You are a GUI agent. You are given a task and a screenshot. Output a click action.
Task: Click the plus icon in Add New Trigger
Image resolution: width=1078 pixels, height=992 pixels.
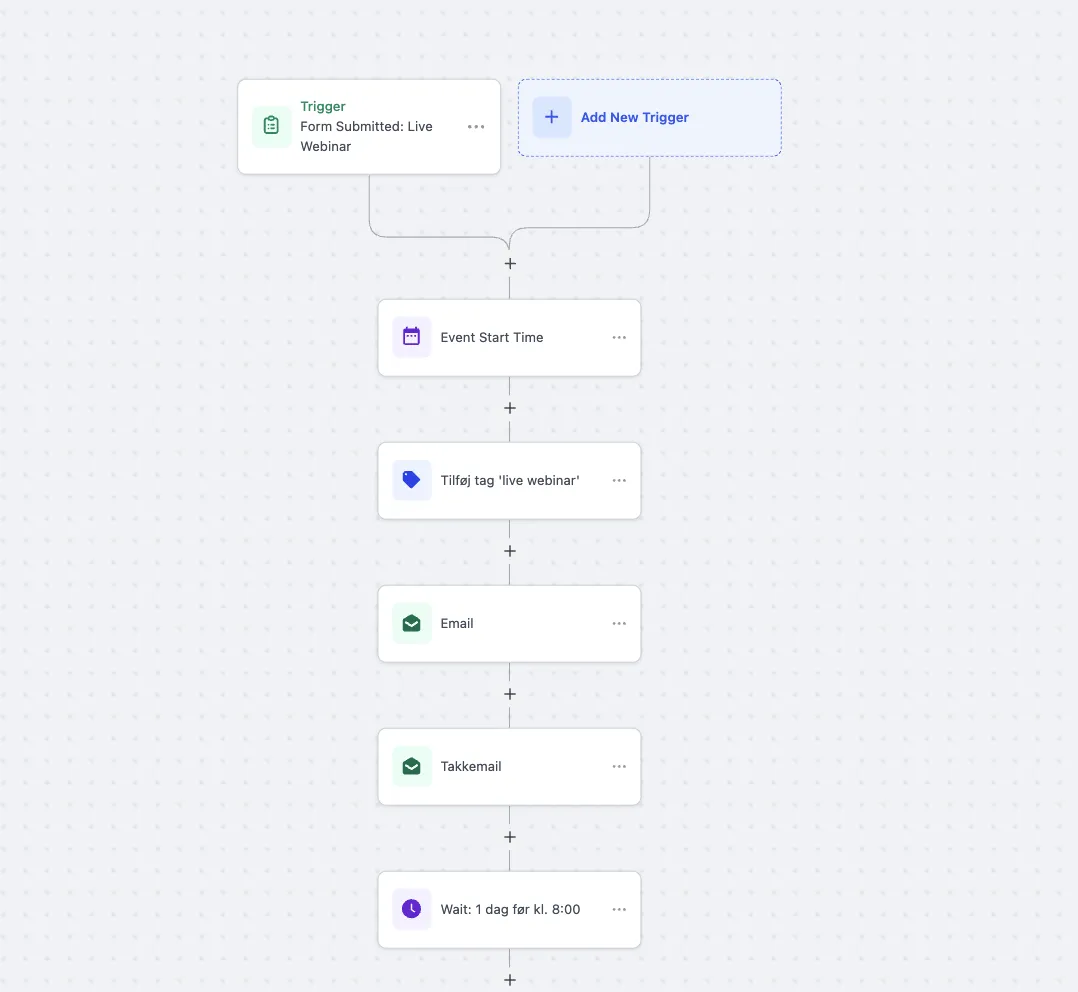pyautogui.click(x=552, y=117)
